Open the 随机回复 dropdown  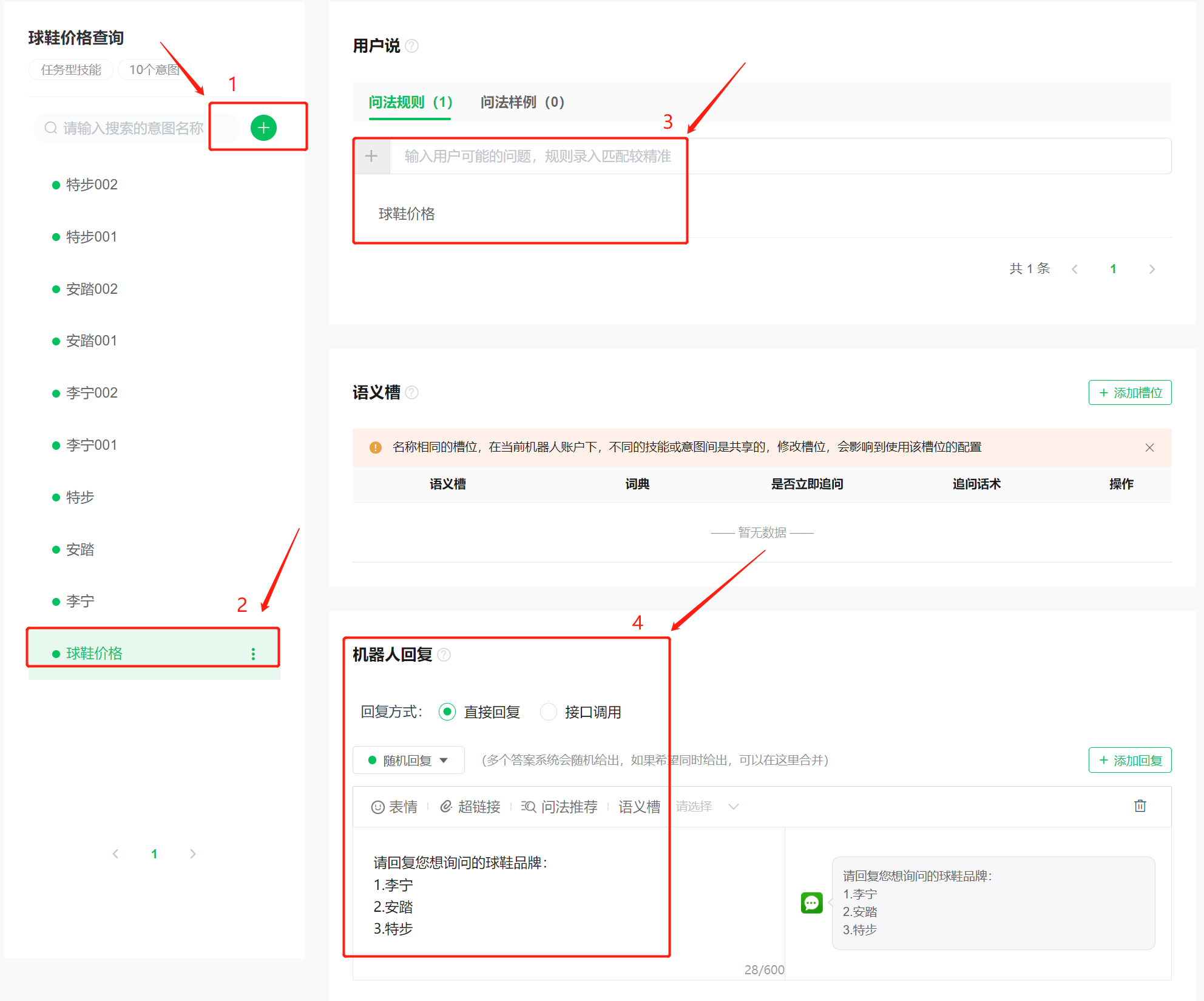pyautogui.click(x=408, y=760)
